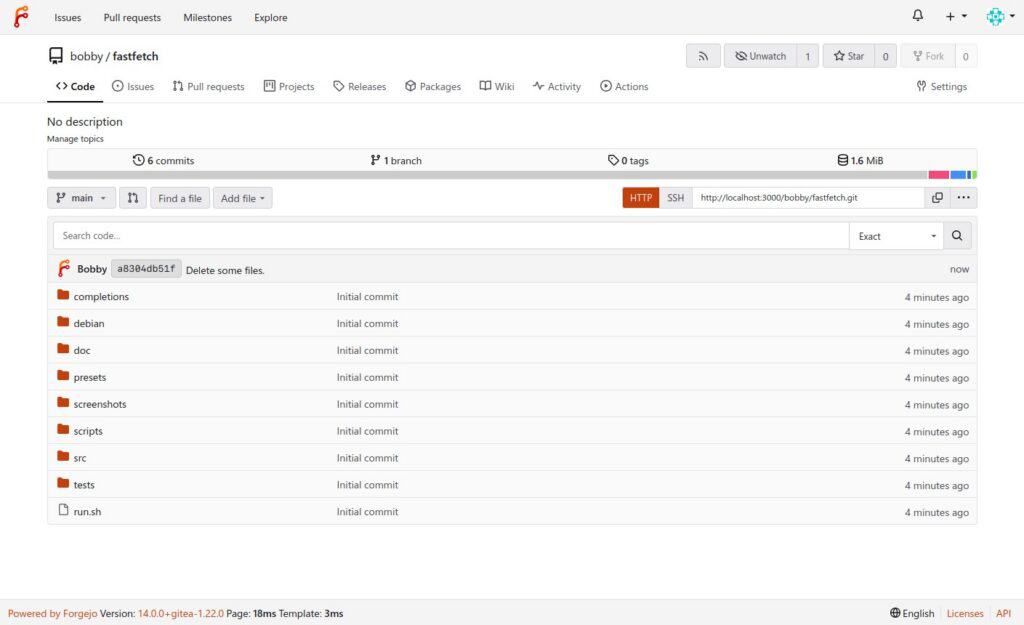This screenshot has width=1024, height=625.
Task: Open the src folder
Action: click(x=80, y=458)
